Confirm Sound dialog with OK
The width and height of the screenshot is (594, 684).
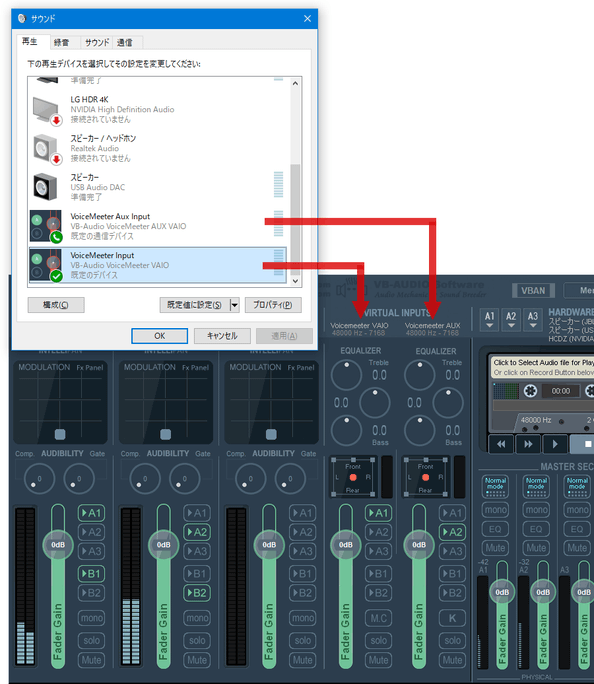pyautogui.click(x=160, y=336)
